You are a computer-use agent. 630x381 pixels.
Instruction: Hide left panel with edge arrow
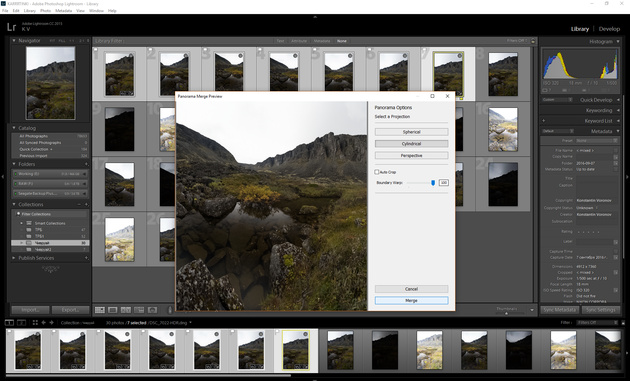[3, 176]
